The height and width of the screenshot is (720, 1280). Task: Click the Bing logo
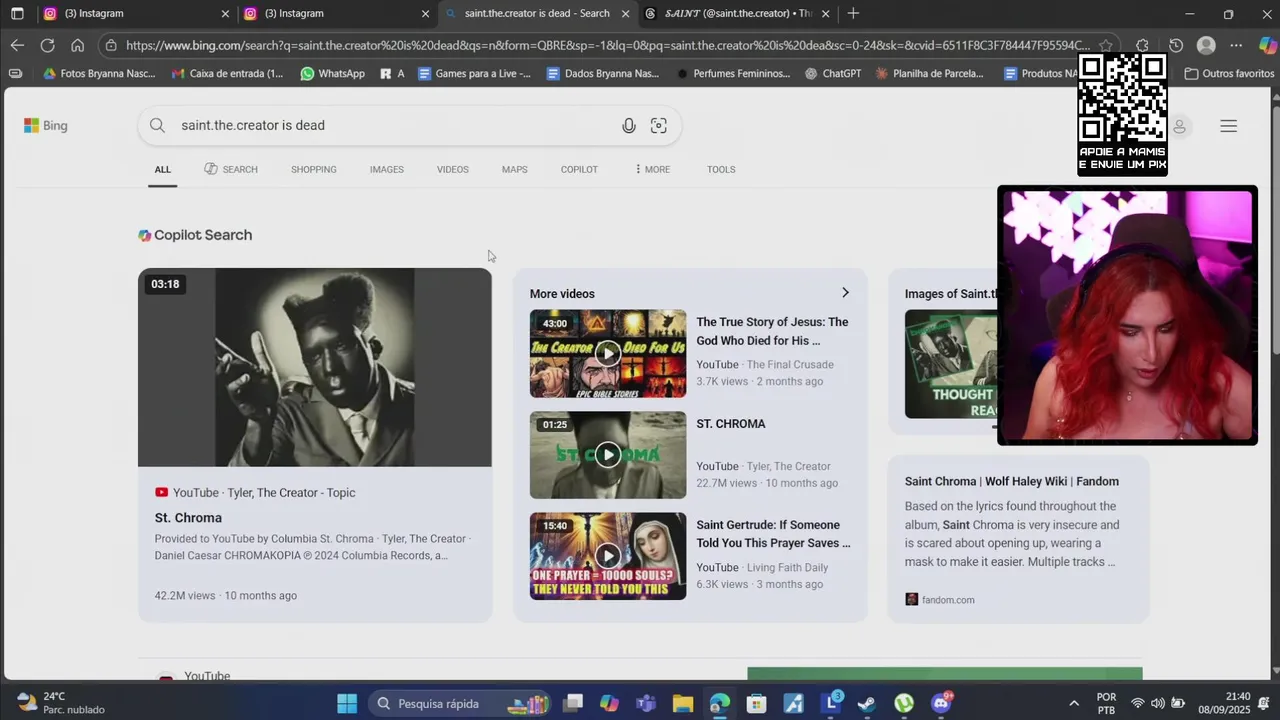click(46, 125)
